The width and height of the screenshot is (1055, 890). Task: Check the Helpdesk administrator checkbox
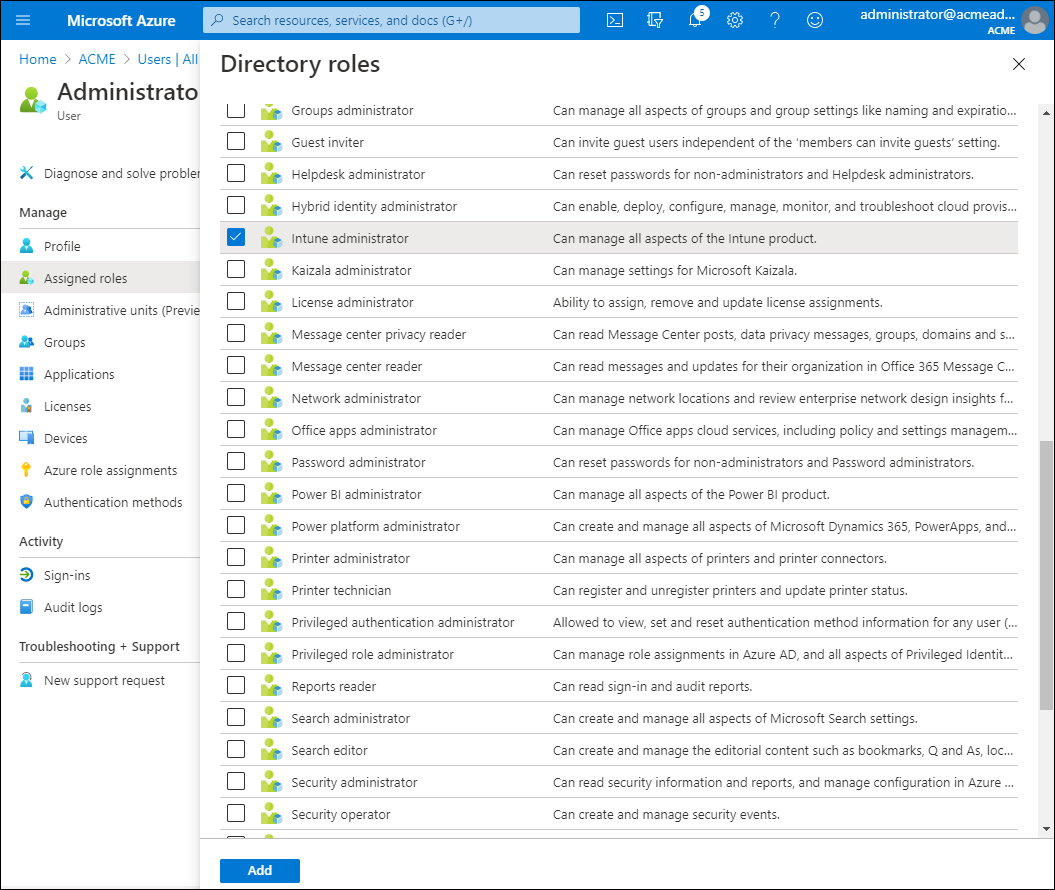coord(236,174)
